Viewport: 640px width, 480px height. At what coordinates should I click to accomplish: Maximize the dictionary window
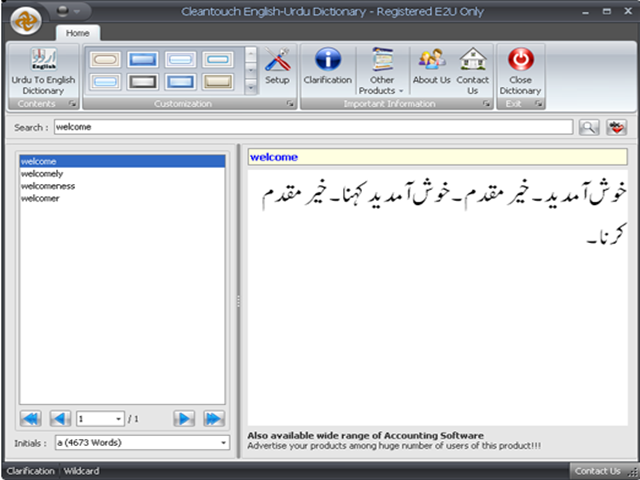coord(607,12)
